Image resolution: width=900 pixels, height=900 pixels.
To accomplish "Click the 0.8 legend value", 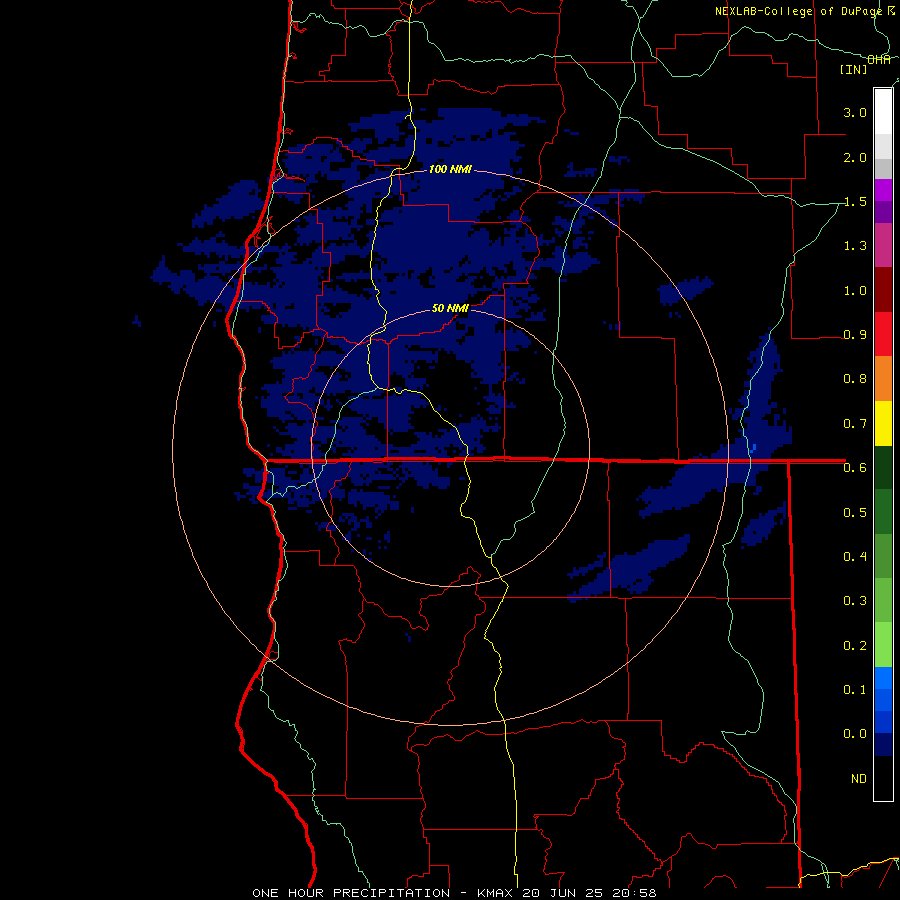I will click(855, 379).
